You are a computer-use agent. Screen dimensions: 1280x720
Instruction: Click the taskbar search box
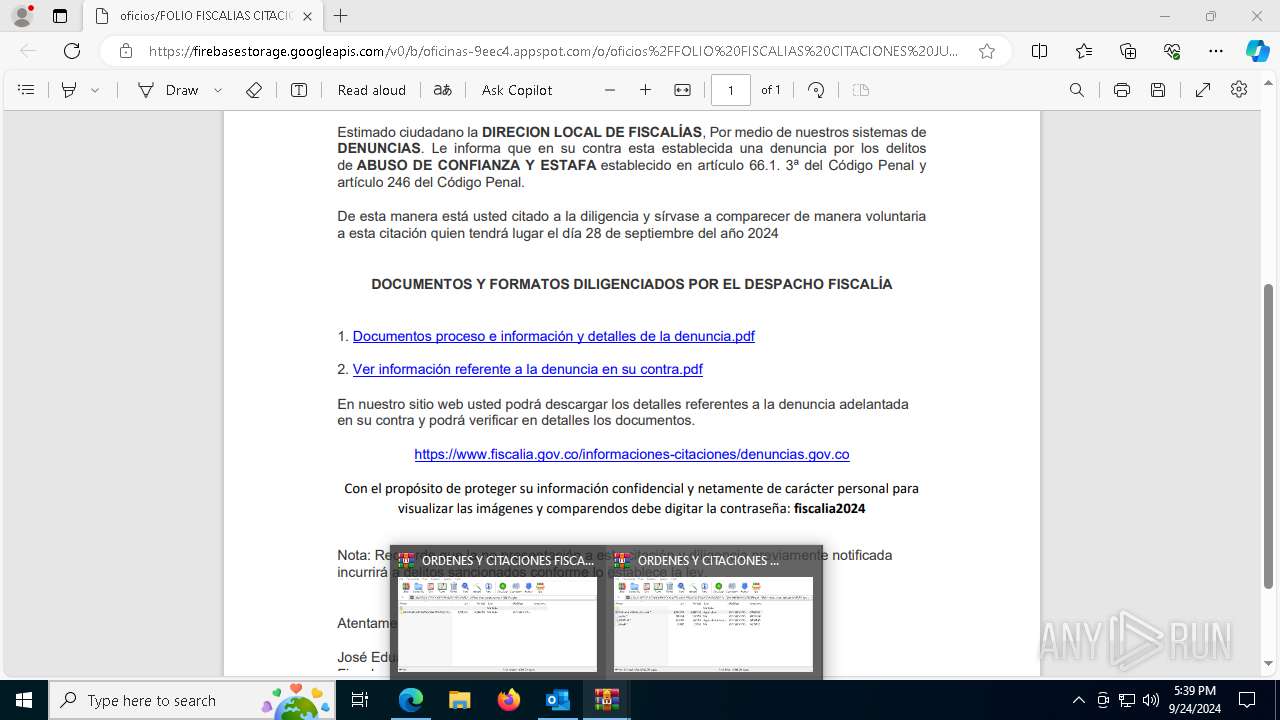193,700
